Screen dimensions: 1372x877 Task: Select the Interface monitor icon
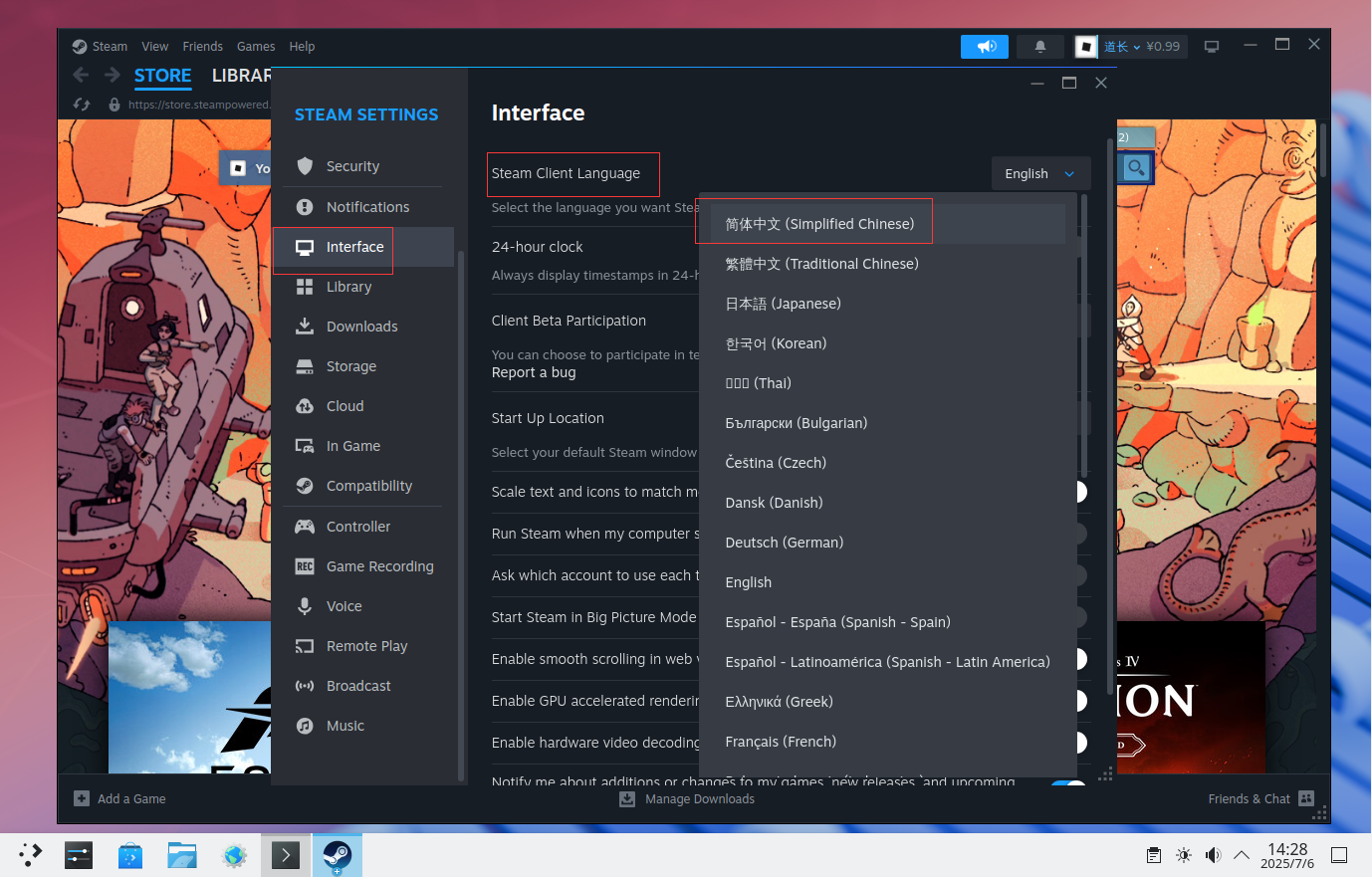pos(305,247)
